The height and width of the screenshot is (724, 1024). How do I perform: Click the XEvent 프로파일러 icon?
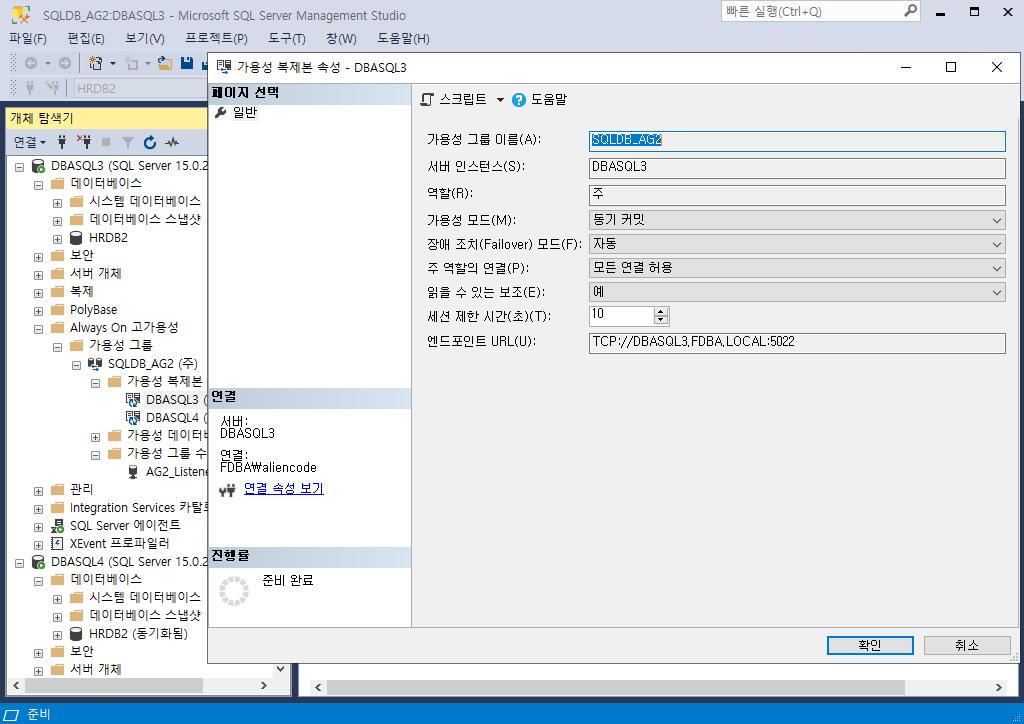click(x=57, y=543)
